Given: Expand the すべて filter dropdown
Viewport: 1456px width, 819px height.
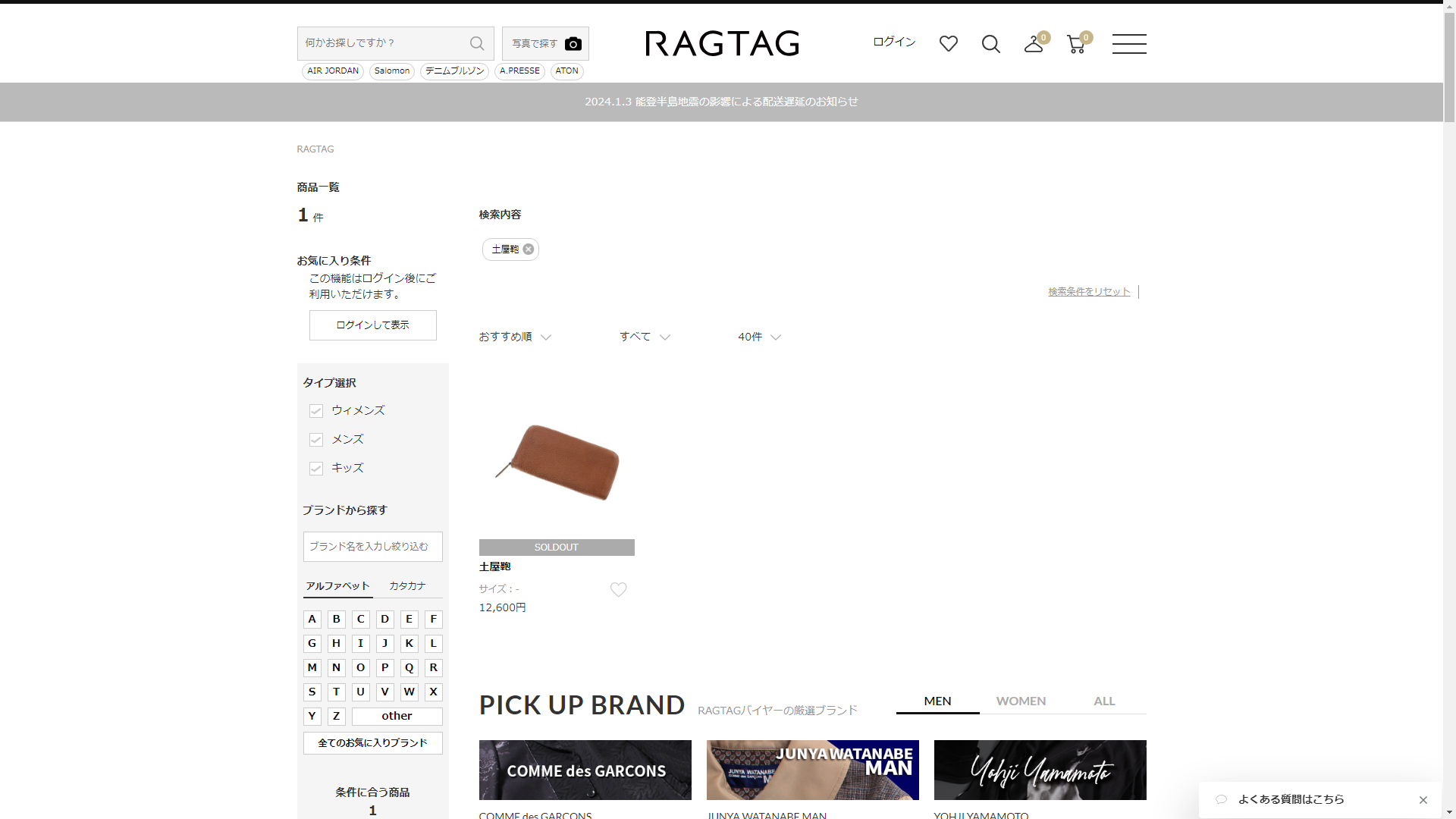Looking at the screenshot, I should point(645,337).
